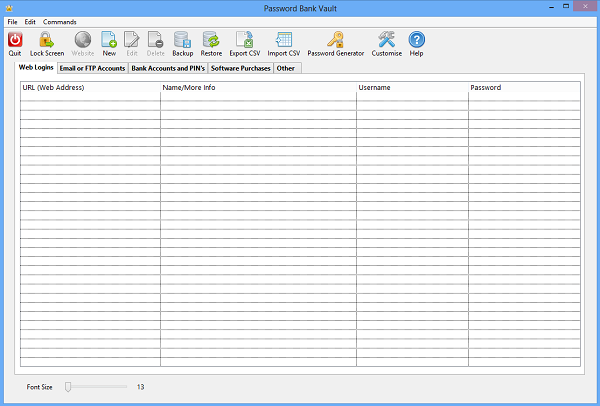Close the Password Bank Vault window
This screenshot has height=406, width=600.
point(585,6)
